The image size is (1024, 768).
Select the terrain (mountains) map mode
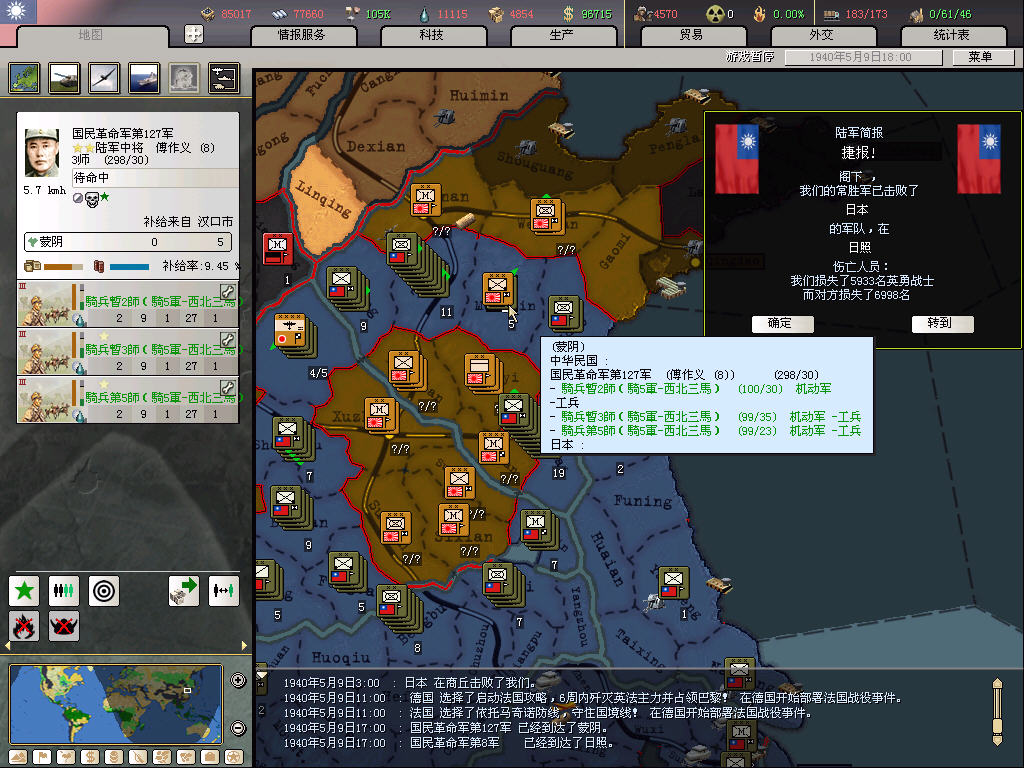[x=19, y=757]
